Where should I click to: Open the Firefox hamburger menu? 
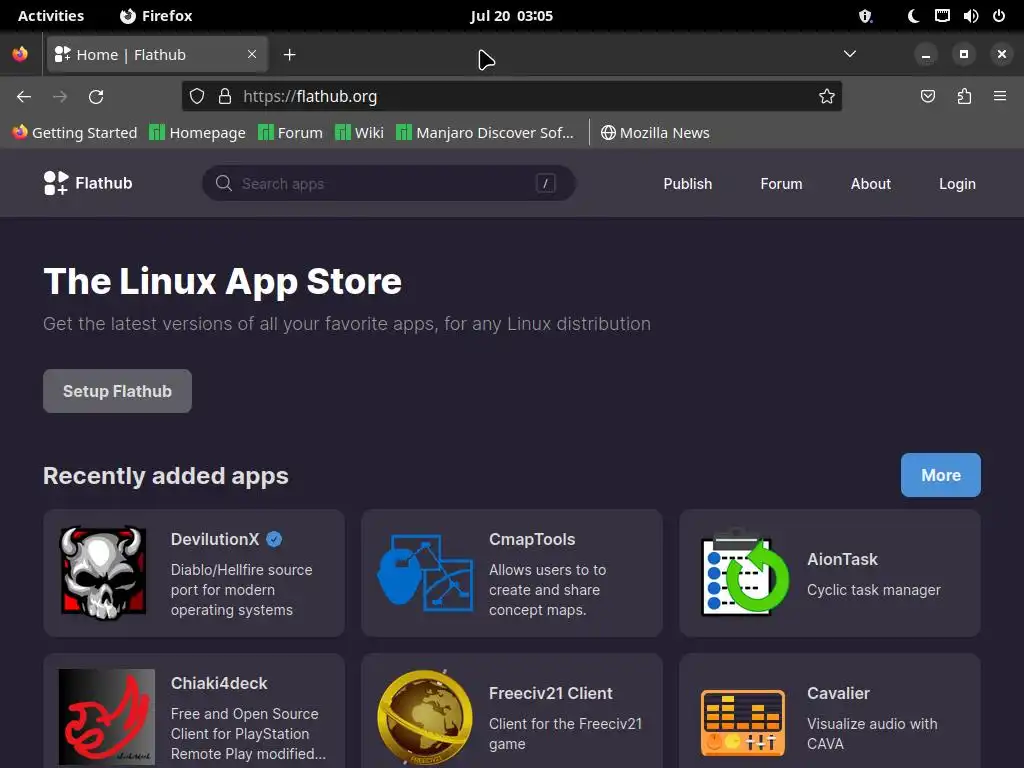click(1000, 96)
